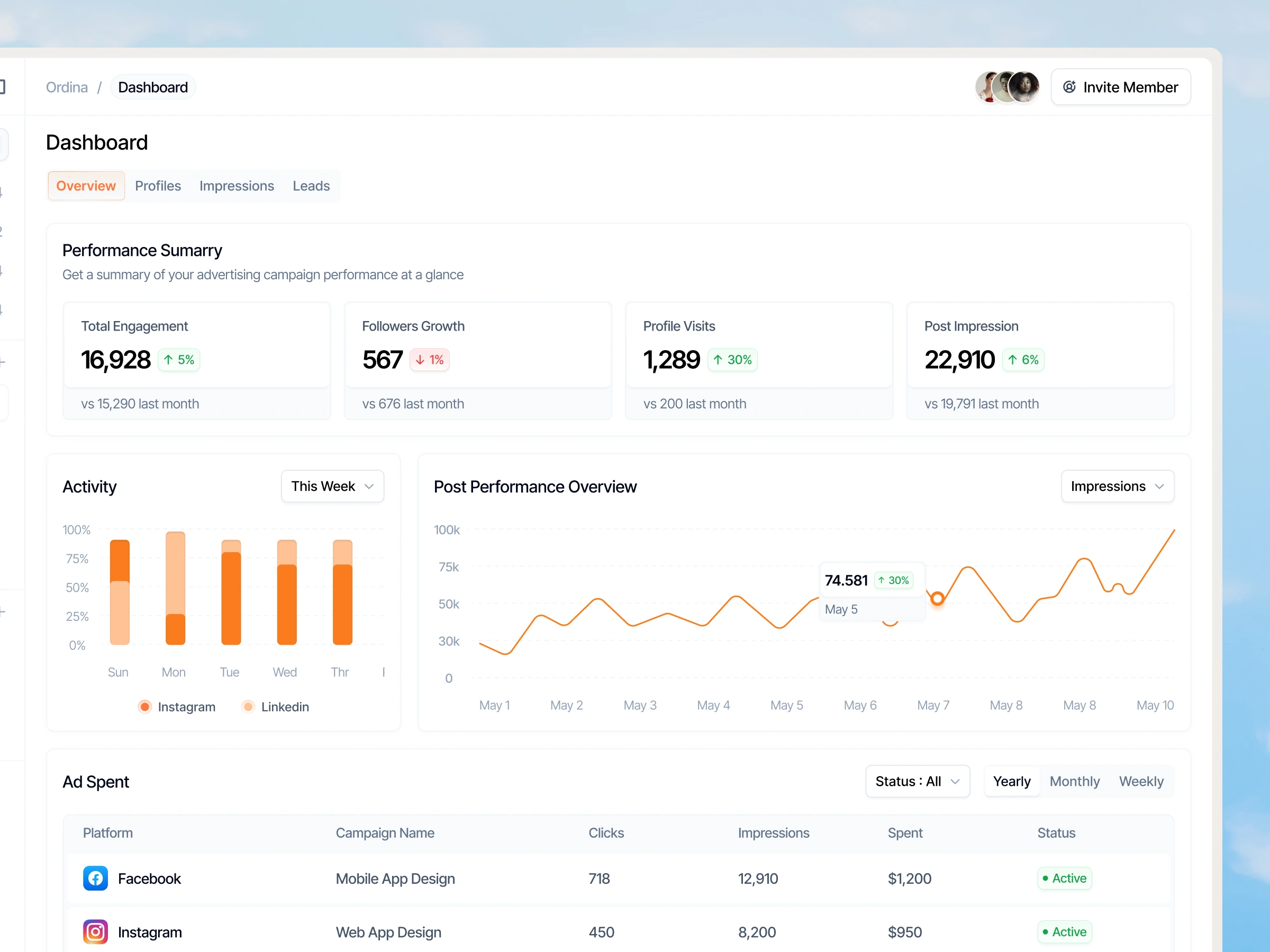Switch Ad Spent view to Weekly

point(1141,781)
